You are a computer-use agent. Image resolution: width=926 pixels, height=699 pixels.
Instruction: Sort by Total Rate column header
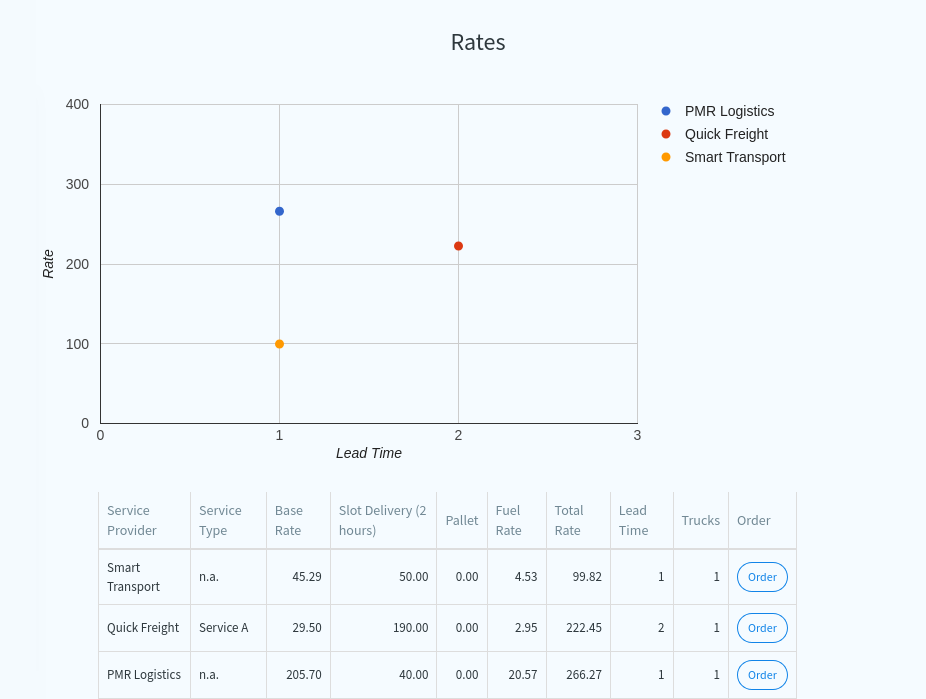pos(569,520)
